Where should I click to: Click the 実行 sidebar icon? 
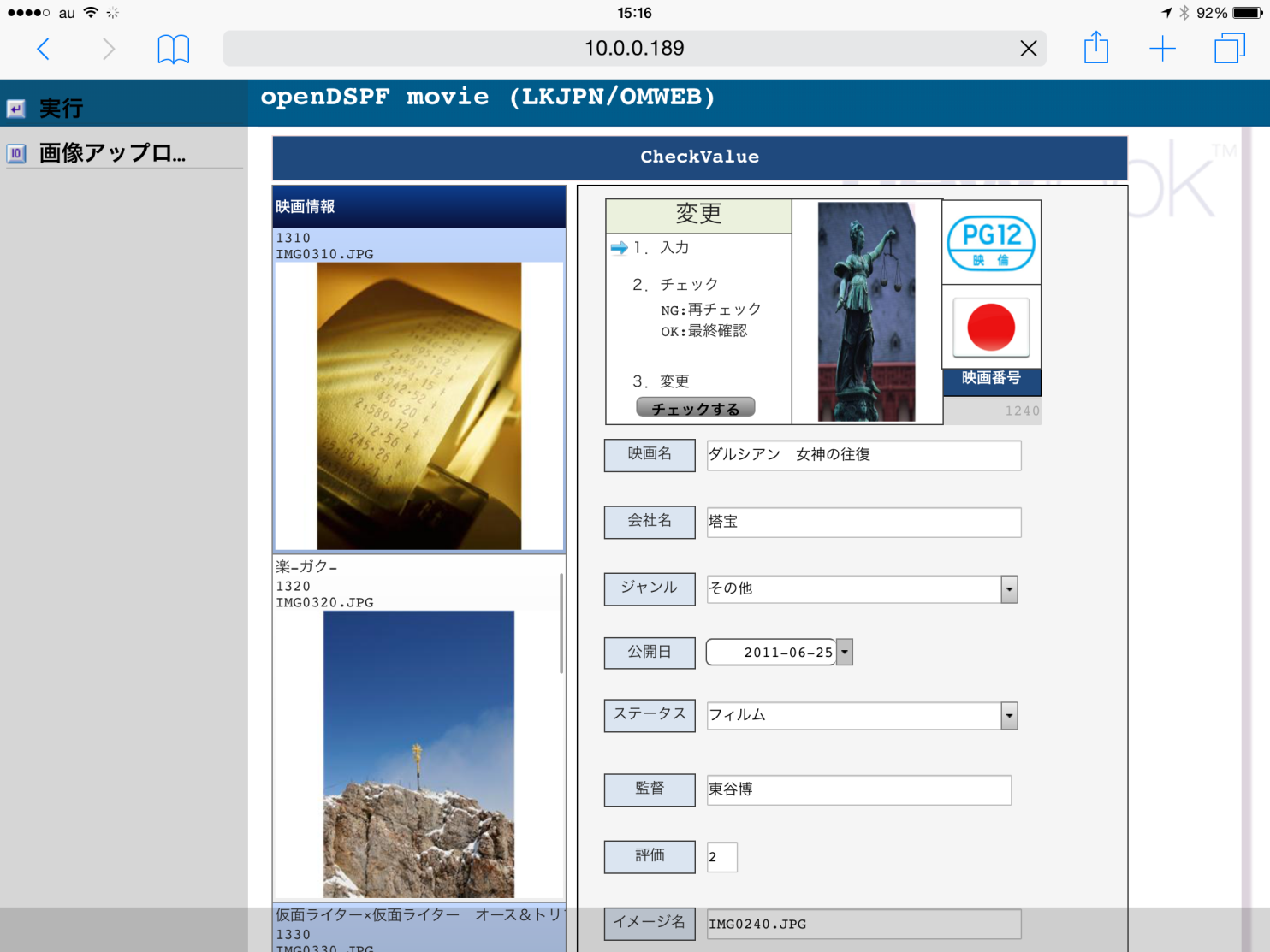(16, 108)
